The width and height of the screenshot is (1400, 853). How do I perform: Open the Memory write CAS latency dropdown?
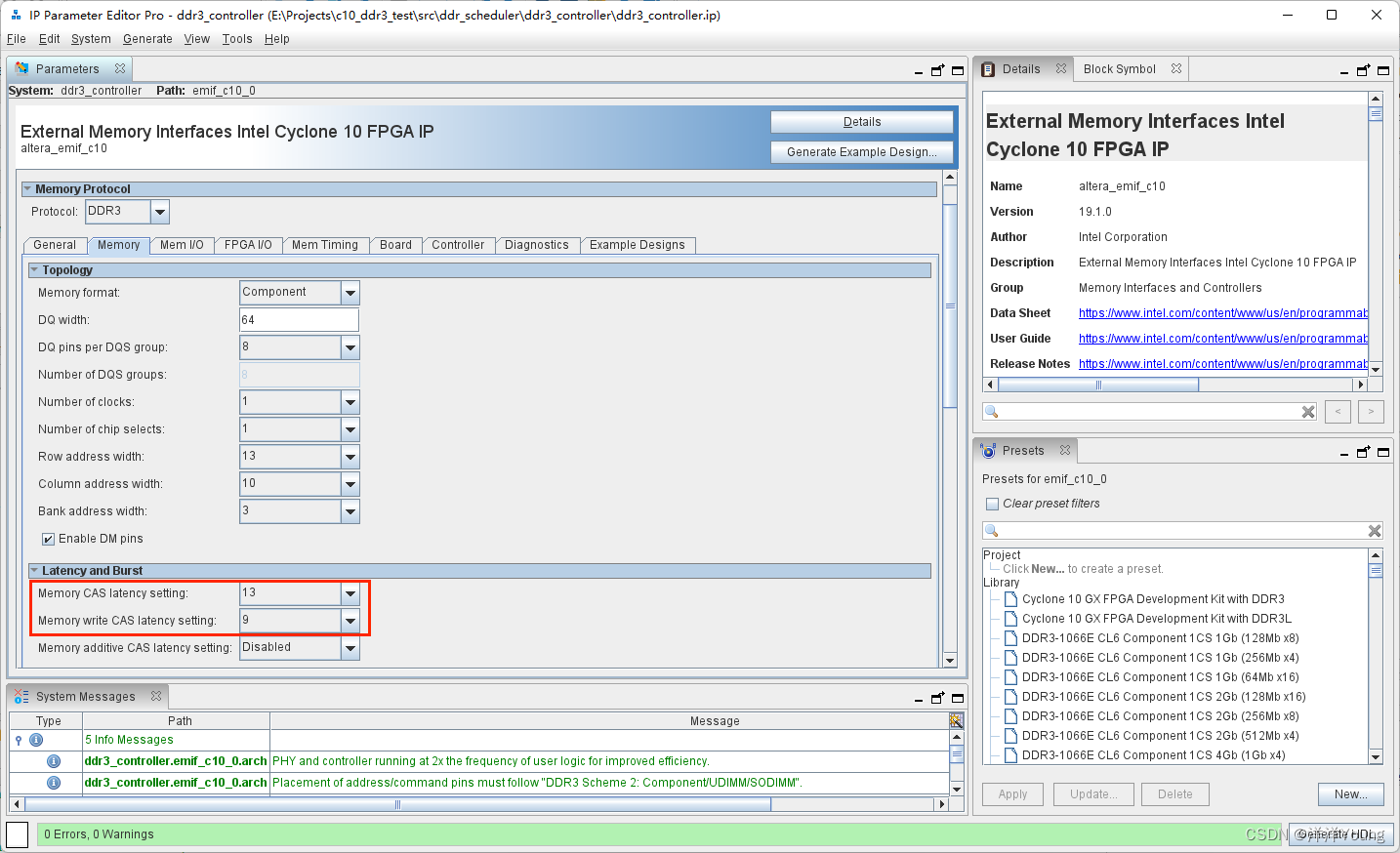coord(350,621)
